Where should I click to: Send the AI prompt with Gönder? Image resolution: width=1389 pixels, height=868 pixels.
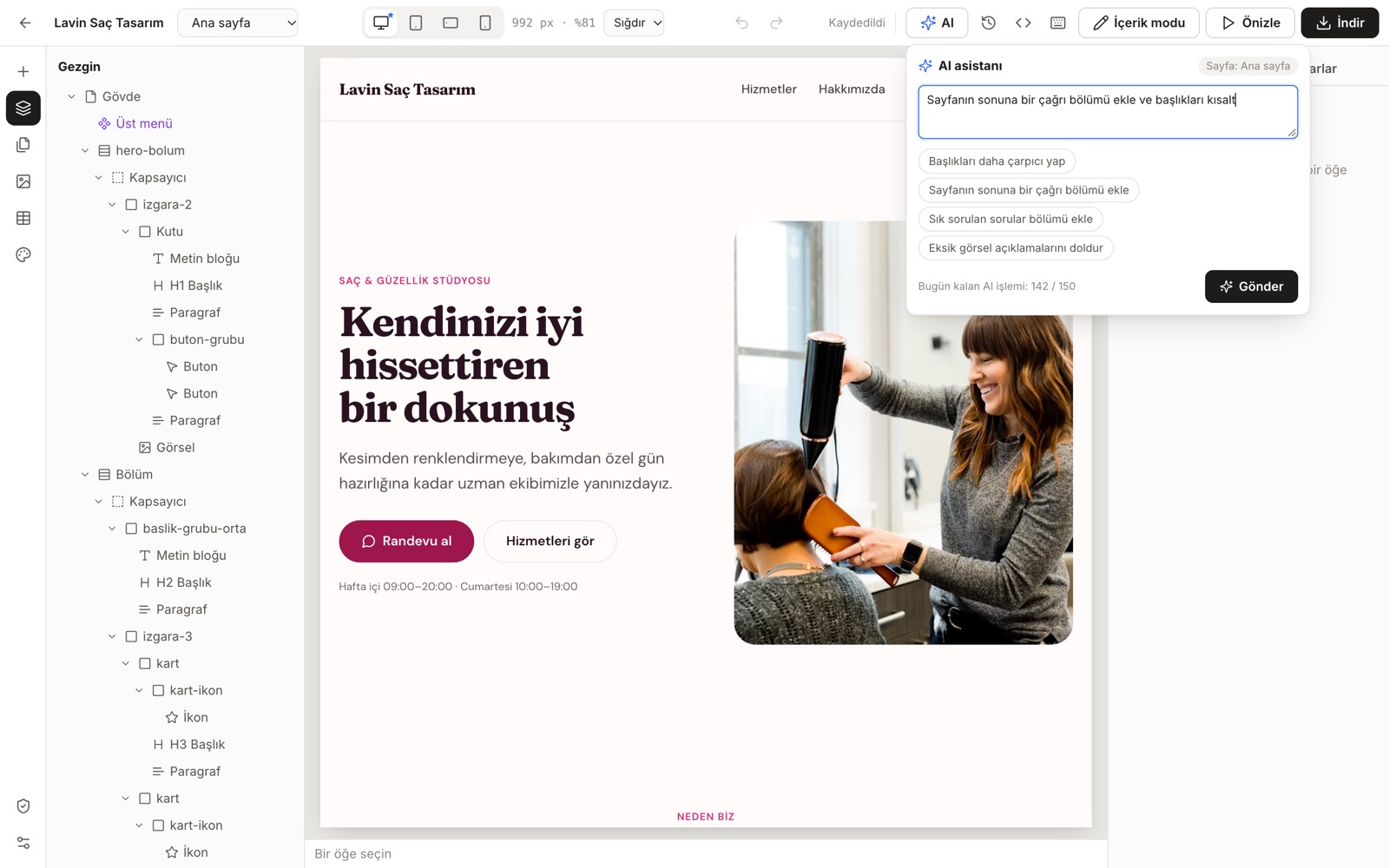[1251, 286]
